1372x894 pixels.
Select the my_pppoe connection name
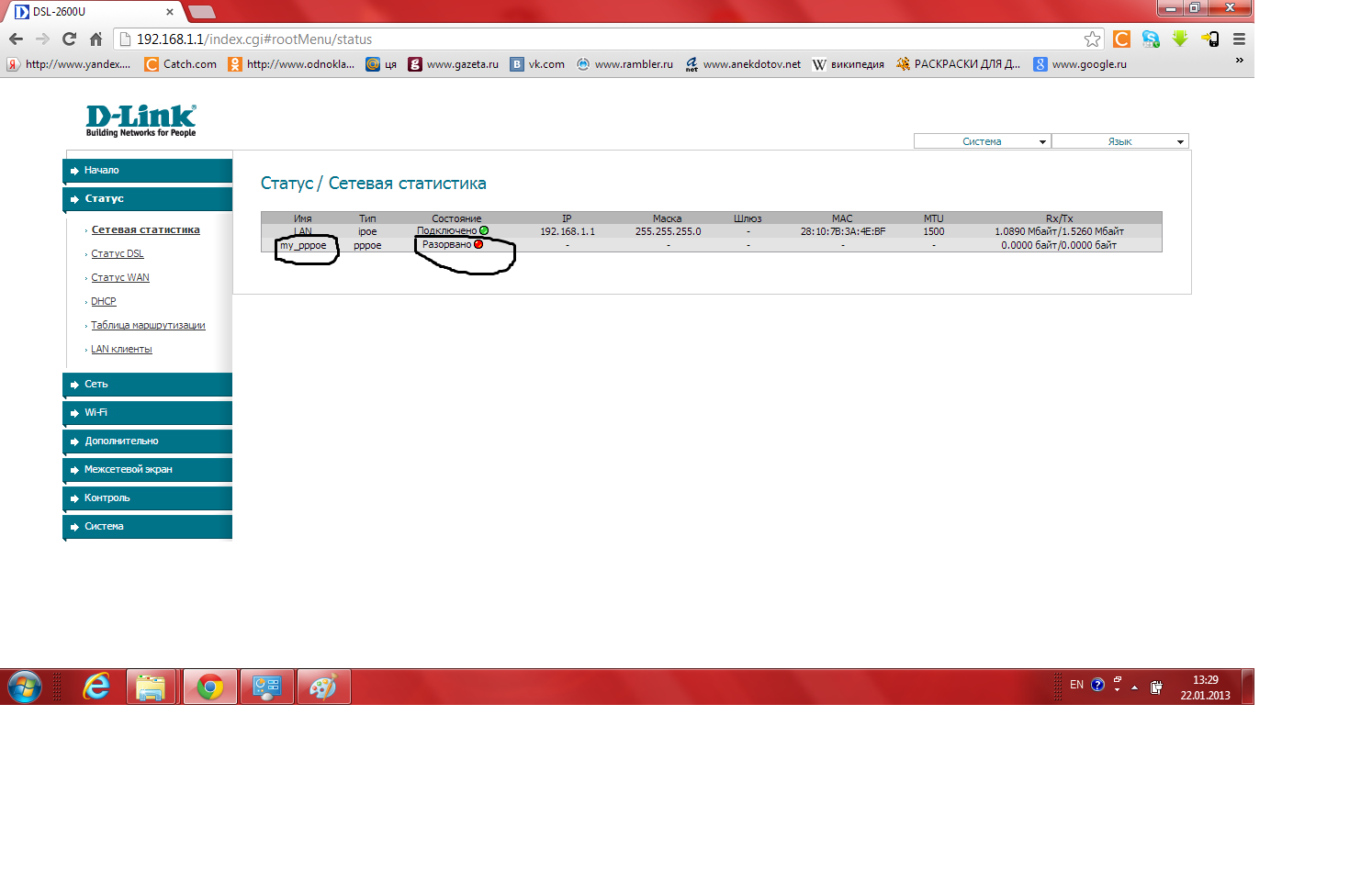303,245
